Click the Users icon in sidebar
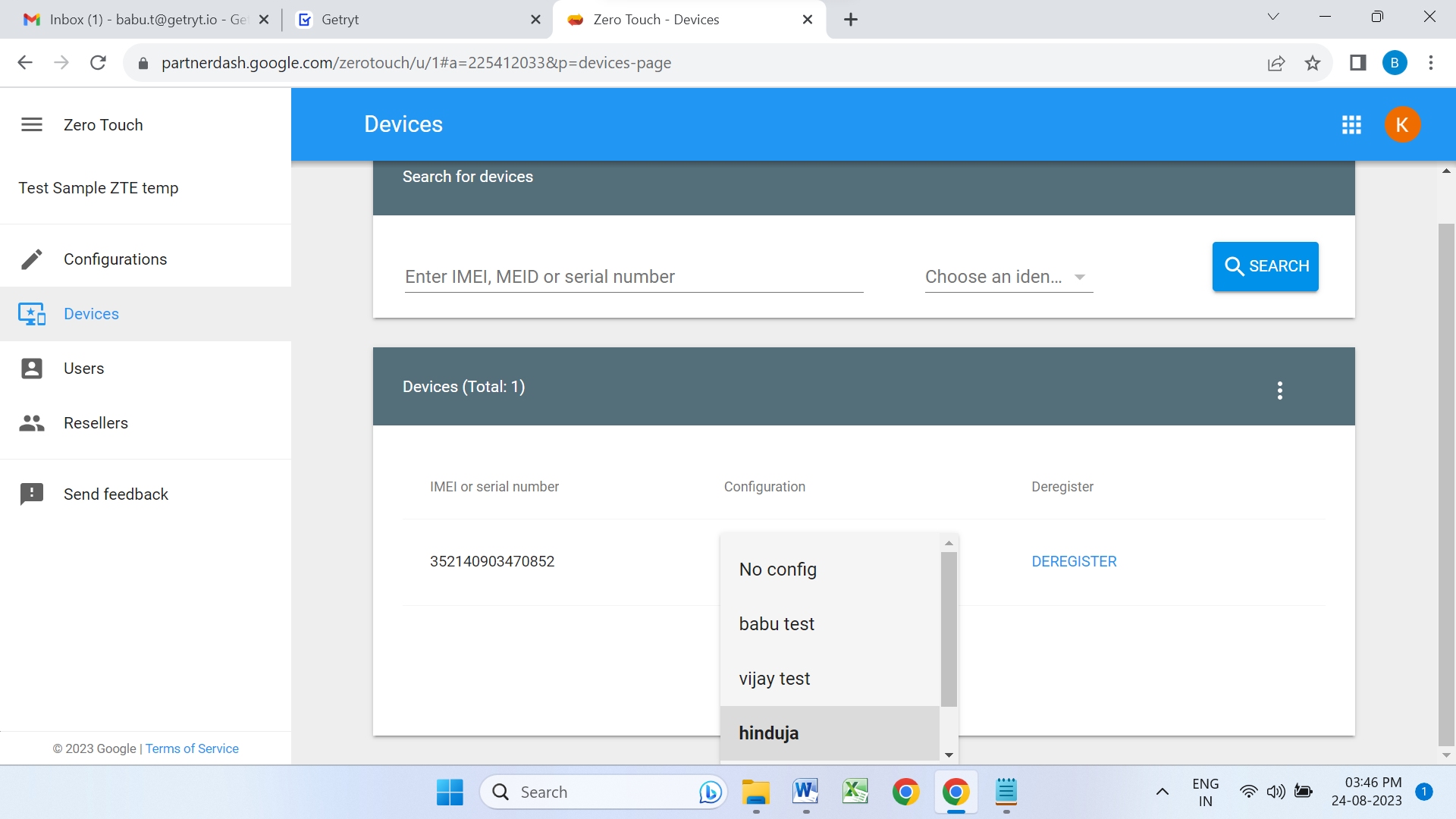This screenshot has width=1456, height=819. coord(32,369)
